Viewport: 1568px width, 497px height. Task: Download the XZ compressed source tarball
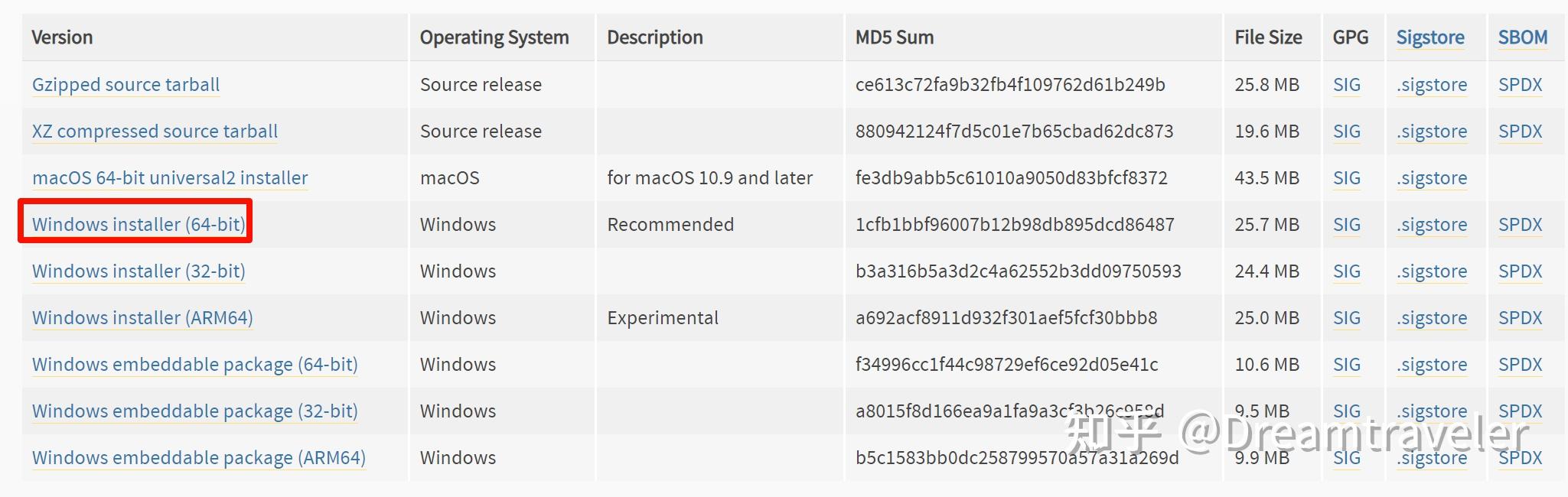coord(155,131)
